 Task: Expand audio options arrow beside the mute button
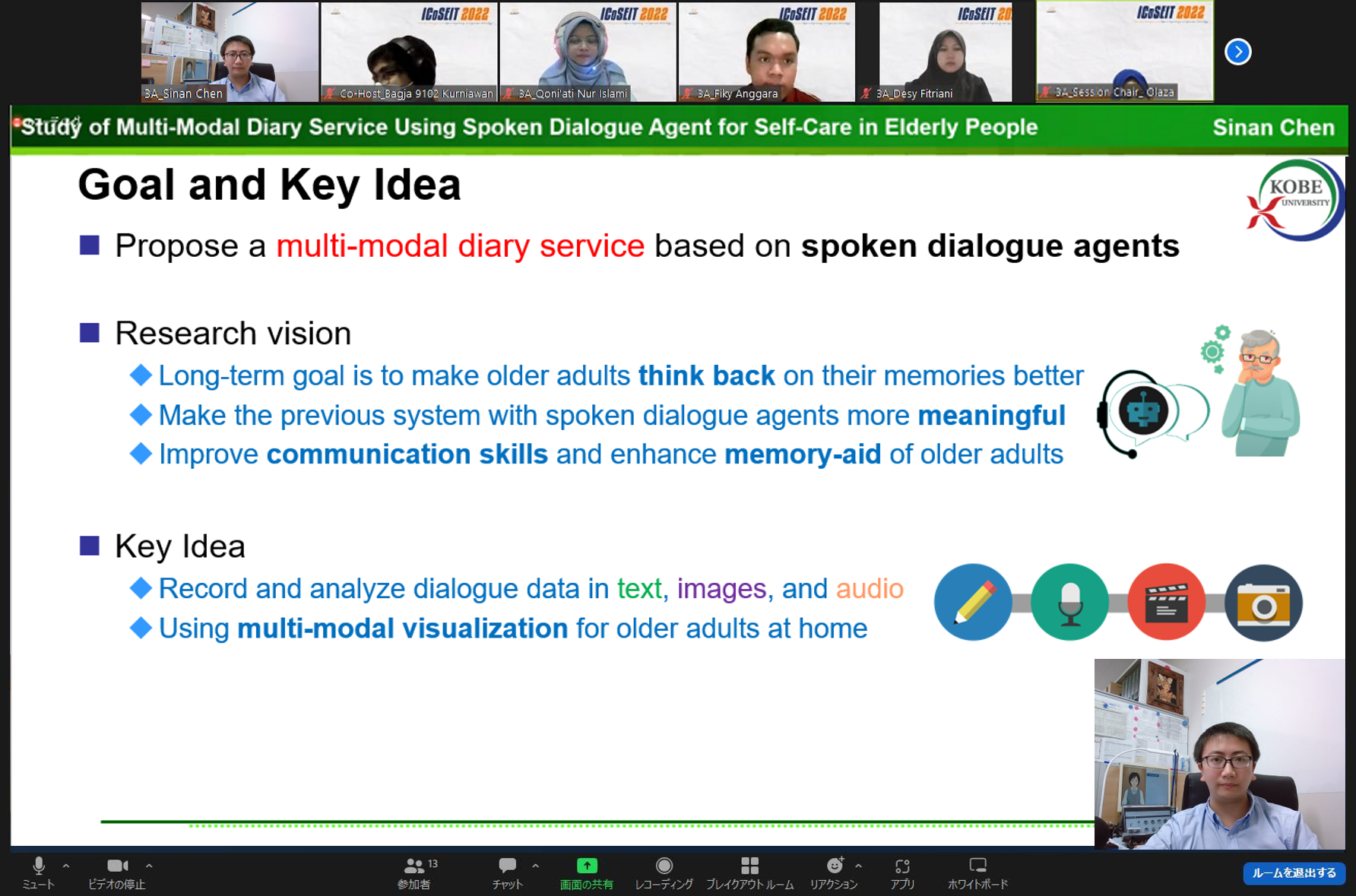click(66, 866)
